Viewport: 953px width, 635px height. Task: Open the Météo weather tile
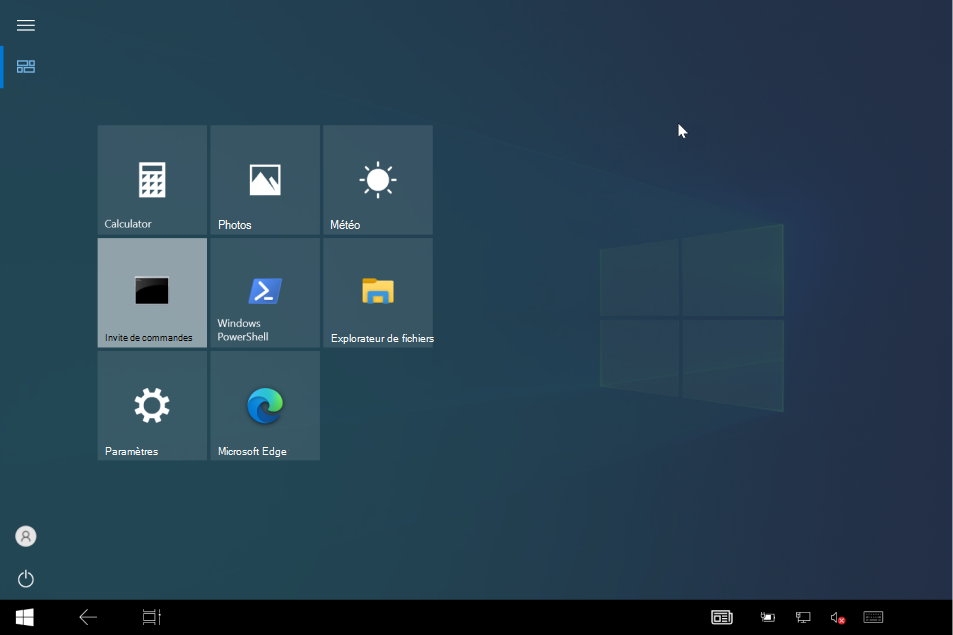point(377,179)
